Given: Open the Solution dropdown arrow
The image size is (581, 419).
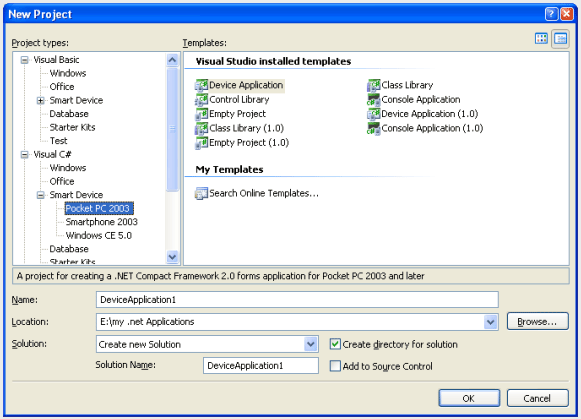Looking at the screenshot, I should click(311, 344).
